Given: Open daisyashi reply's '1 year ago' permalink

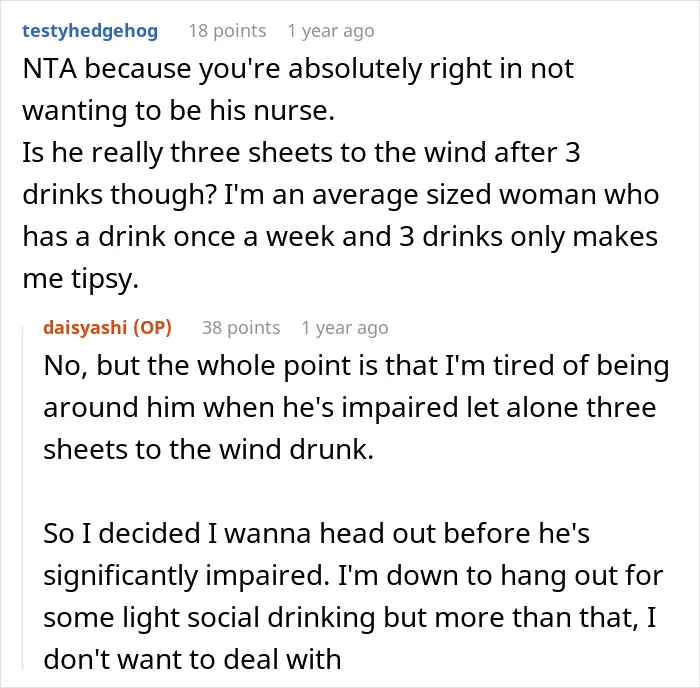Looking at the screenshot, I should [x=345, y=327].
